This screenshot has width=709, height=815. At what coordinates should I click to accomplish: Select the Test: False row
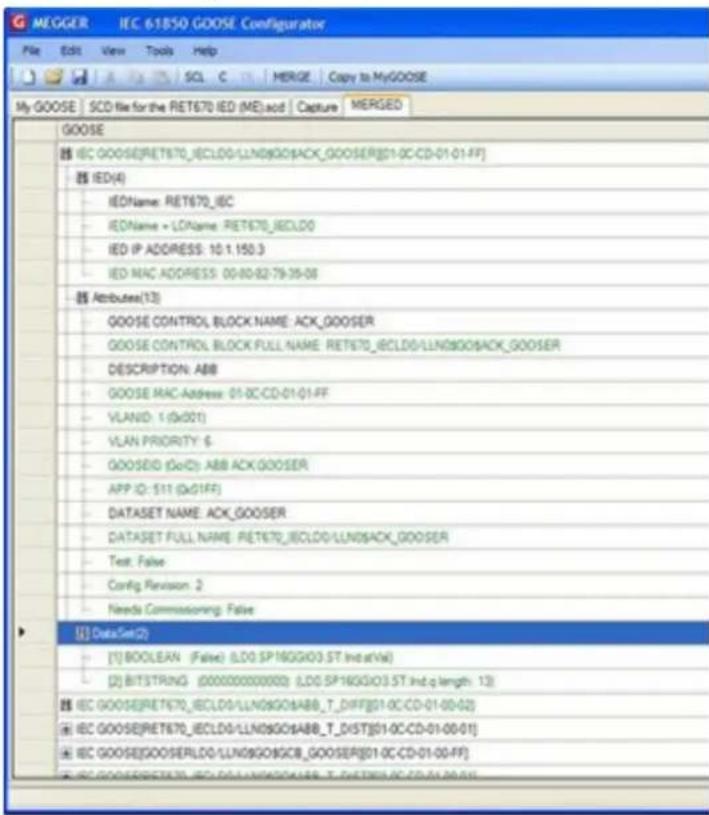coord(383,561)
